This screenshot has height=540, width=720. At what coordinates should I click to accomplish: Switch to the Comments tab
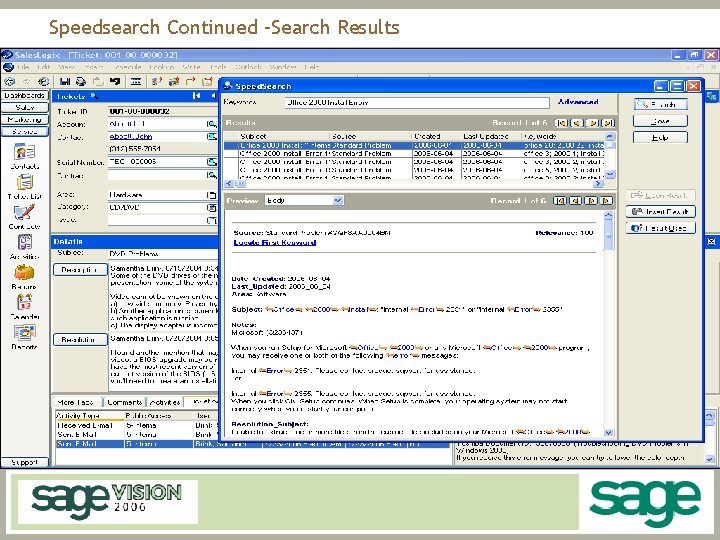tap(124, 402)
